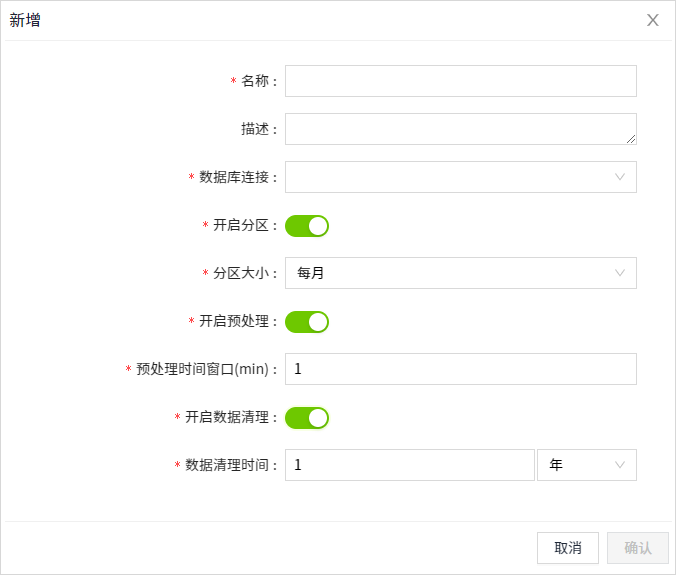Open the 数据库连接 dropdown

pyautogui.click(x=450, y=177)
